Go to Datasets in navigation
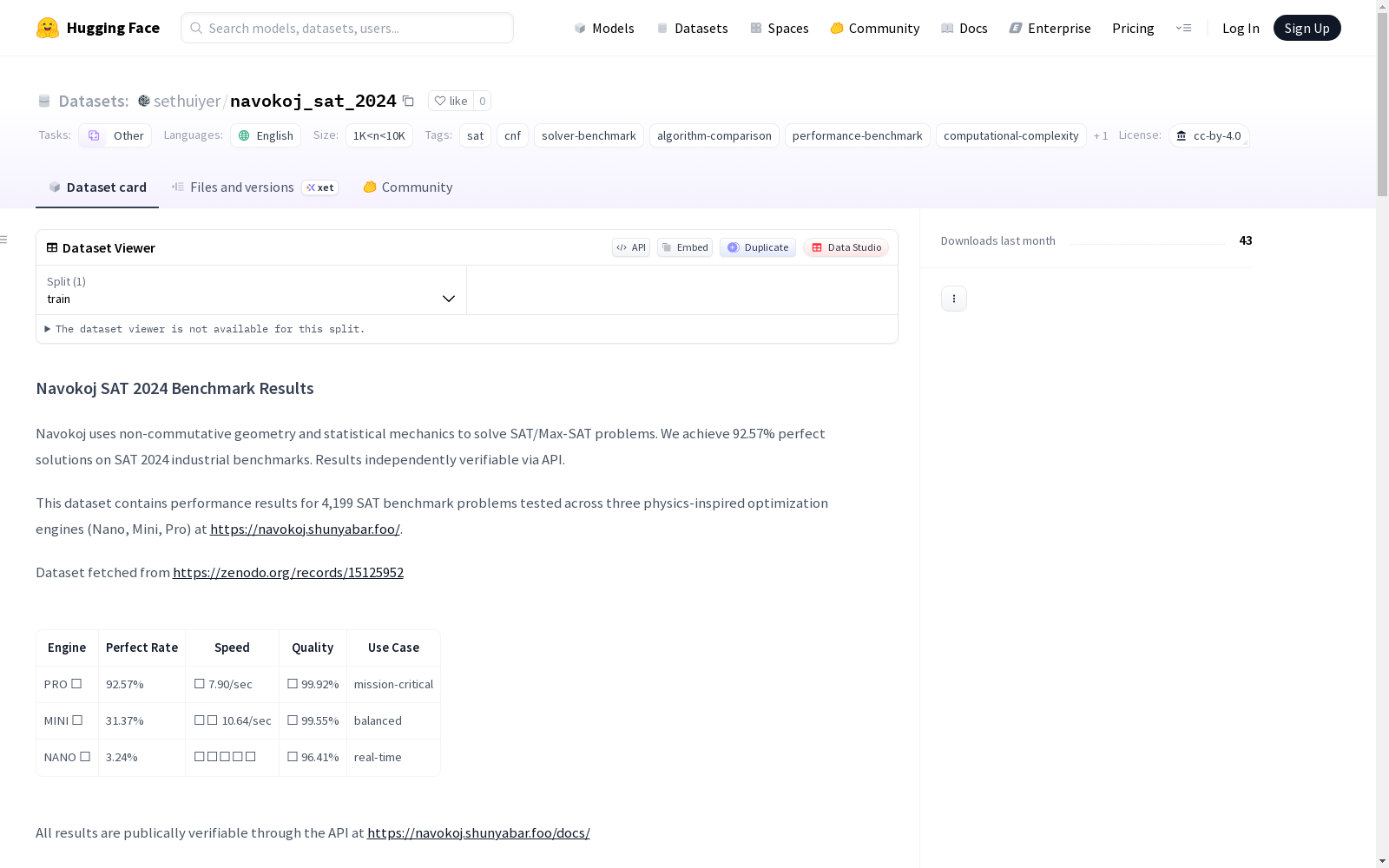This screenshot has height=868, width=1389. click(x=692, y=28)
